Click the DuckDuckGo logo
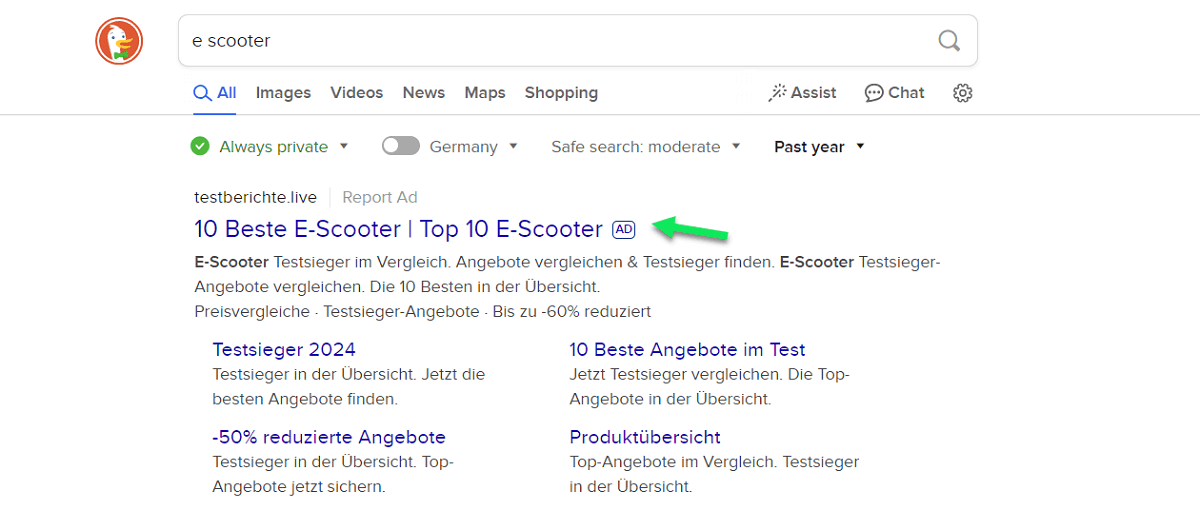Image resolution: width=1200 pixels, height=530 pixels. 119,41
